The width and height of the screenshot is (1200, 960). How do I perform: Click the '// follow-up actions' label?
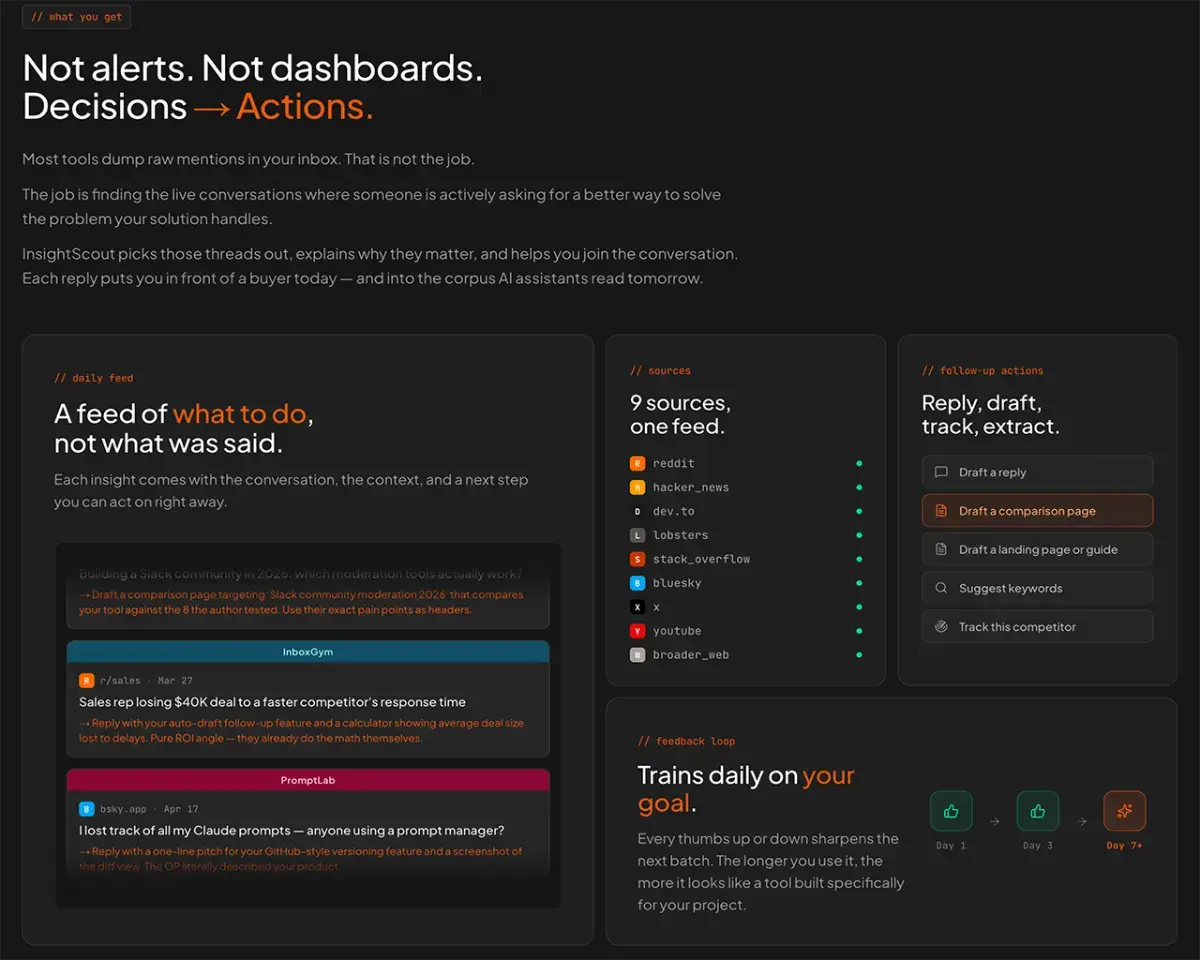click(982, 370)
